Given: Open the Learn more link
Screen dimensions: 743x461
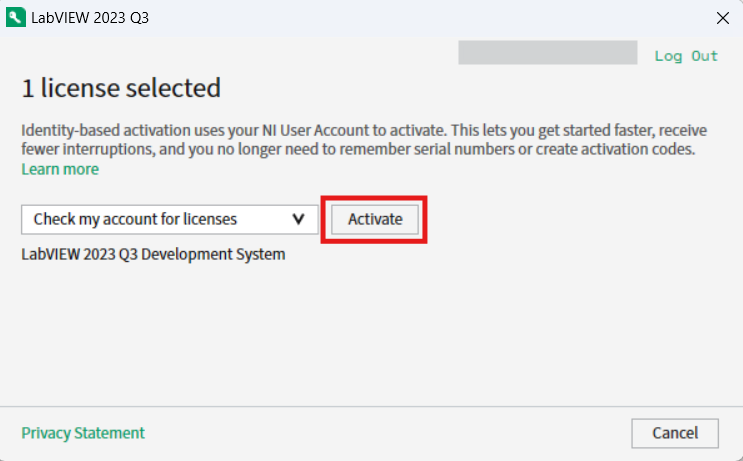Looking at the screenshot, I should tap(60, 169).
